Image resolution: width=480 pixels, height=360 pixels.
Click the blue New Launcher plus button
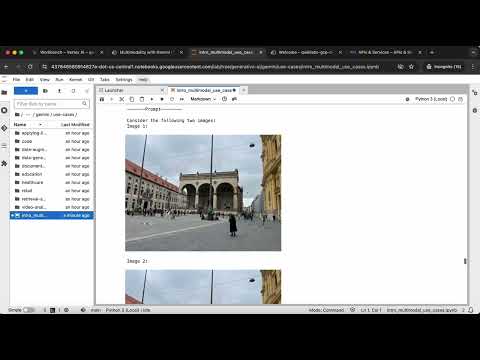(26, 91)
